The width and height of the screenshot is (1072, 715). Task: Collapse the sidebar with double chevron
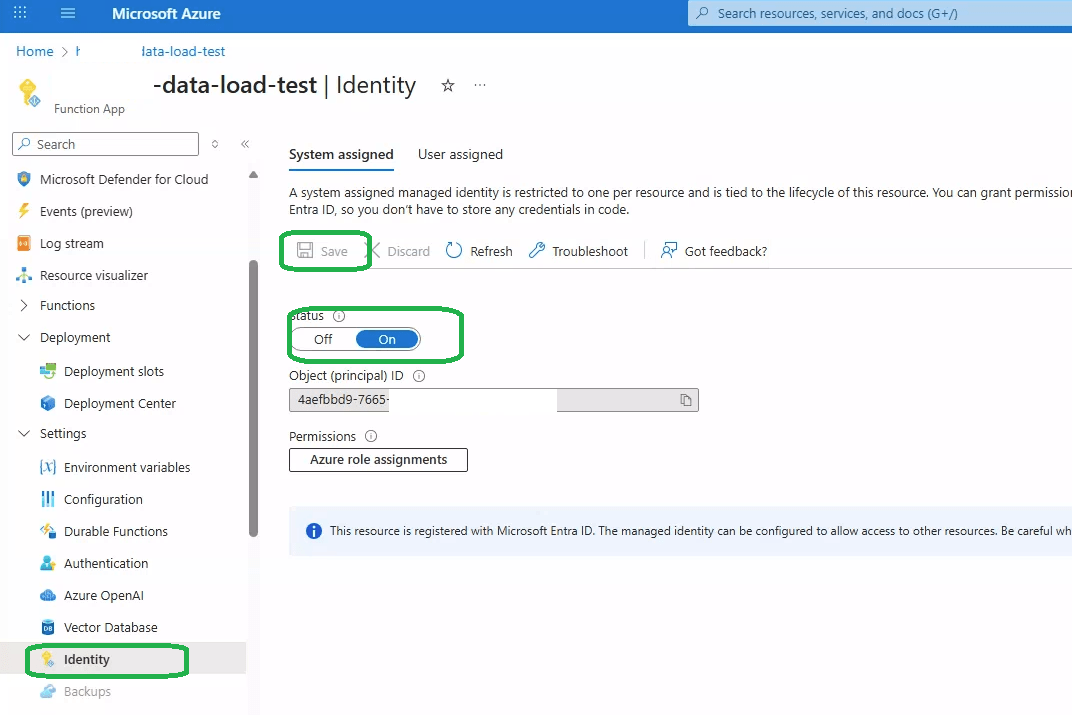pyautogui.click(x=245, y=144)
